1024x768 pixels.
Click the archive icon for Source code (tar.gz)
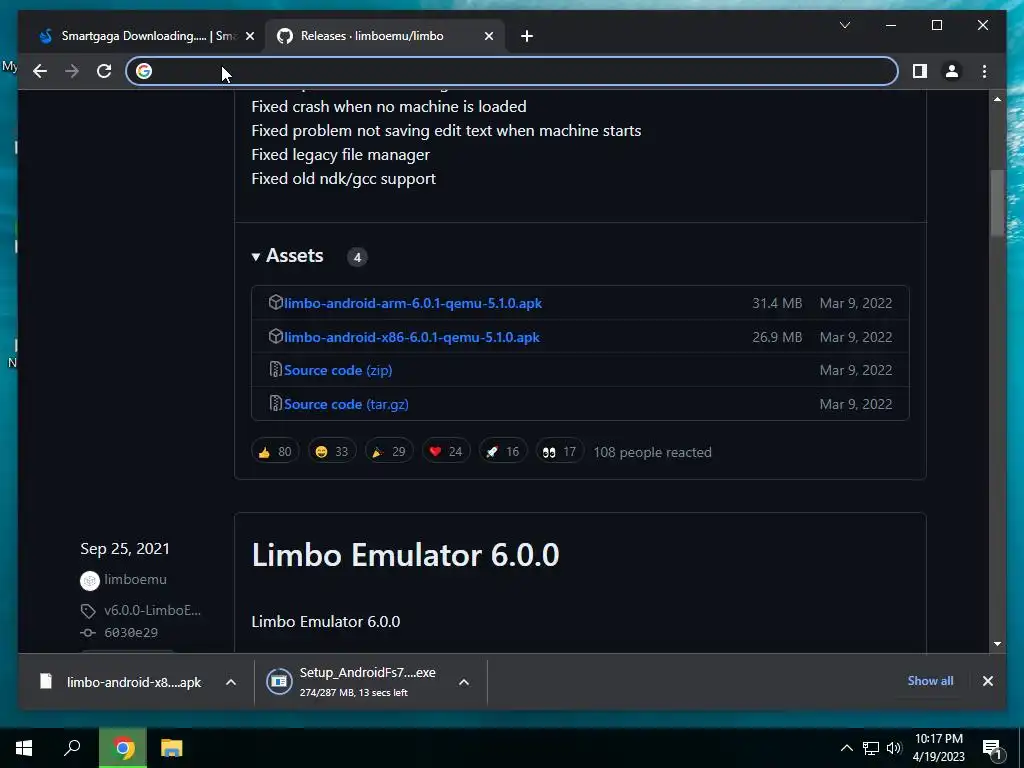pos(276,404)
